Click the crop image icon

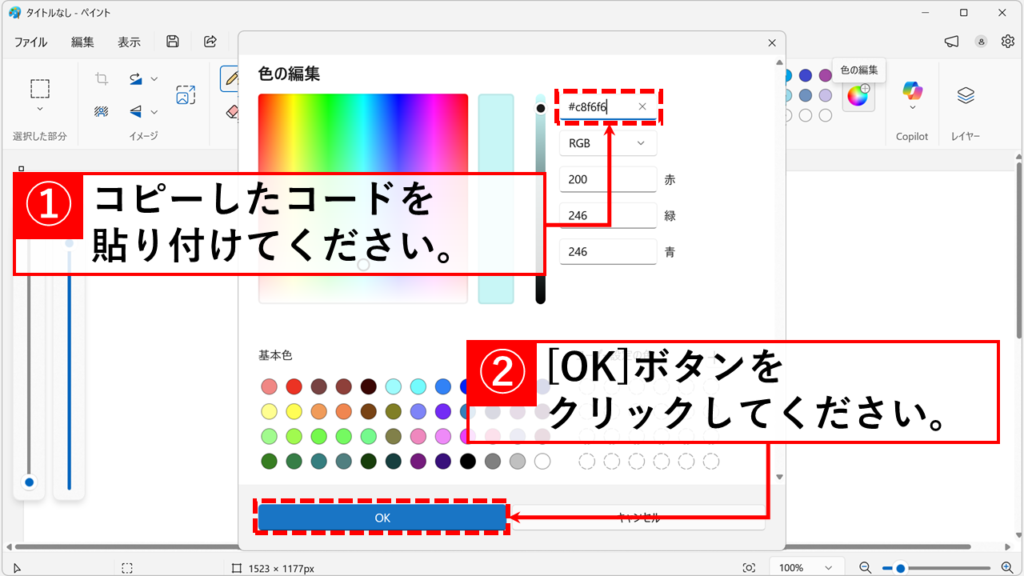point(101,78)
